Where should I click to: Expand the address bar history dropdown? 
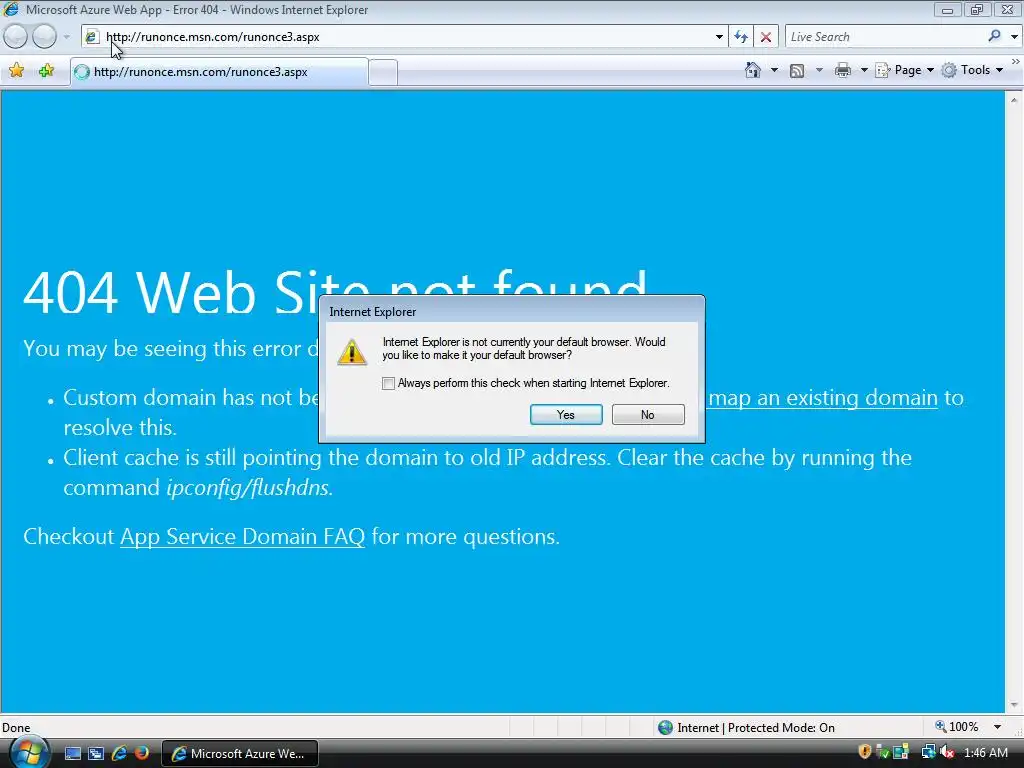(719, 37)
